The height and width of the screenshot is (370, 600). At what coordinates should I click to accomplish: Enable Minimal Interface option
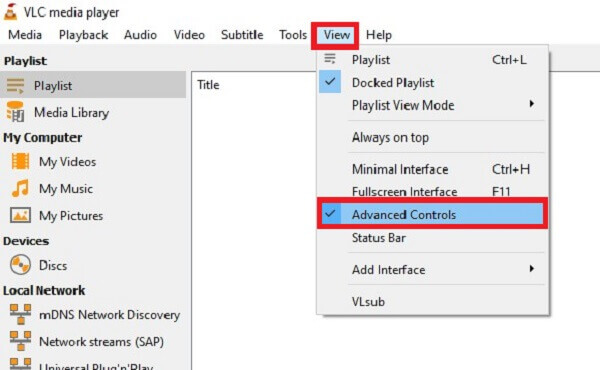(432, 169)
